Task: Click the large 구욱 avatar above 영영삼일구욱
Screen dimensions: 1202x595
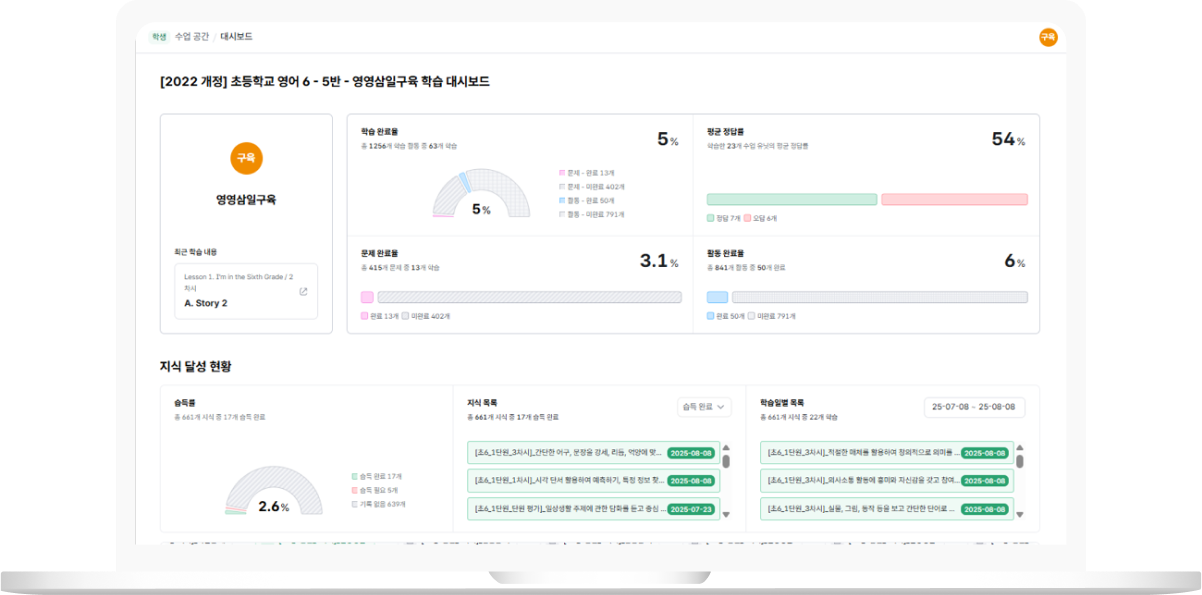Action: point(246,158)
